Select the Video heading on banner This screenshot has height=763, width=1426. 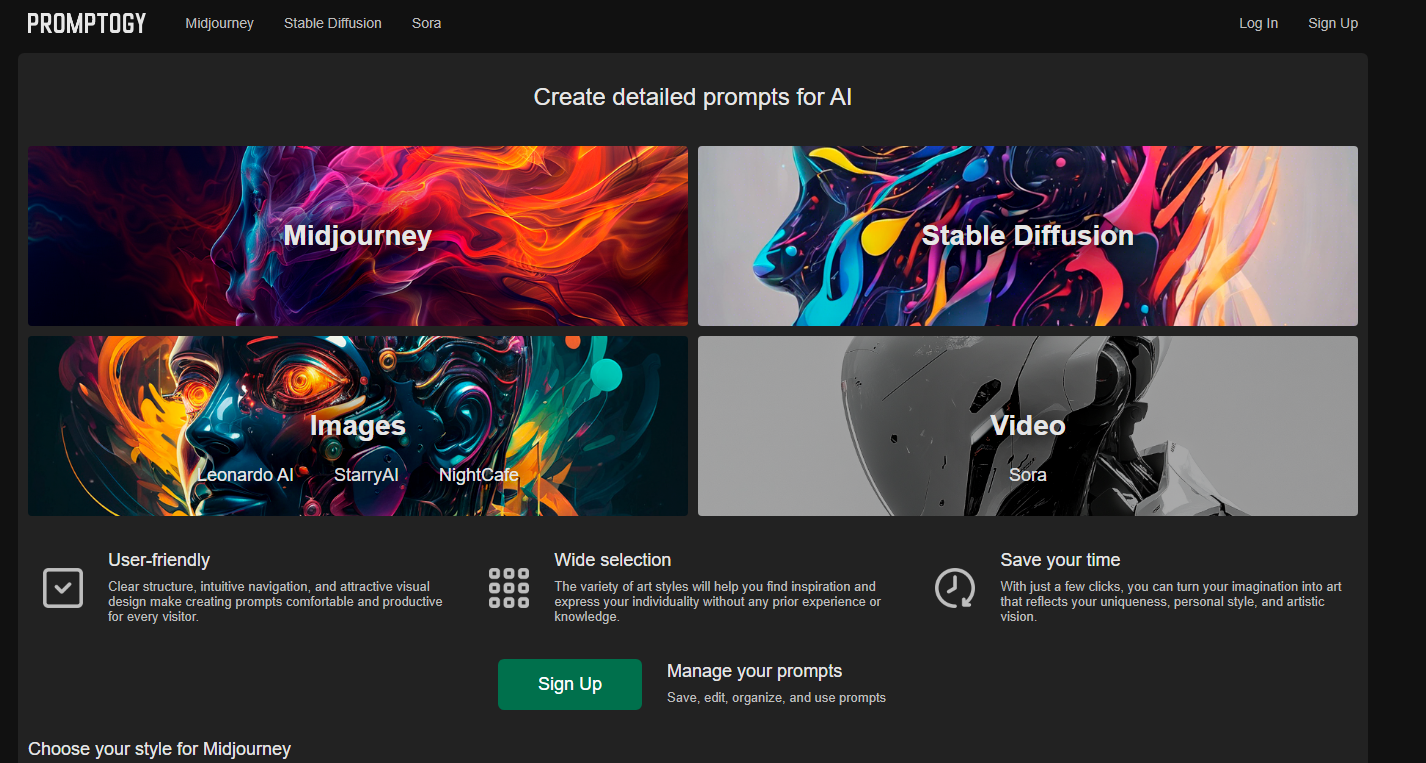pyautogui.click(x=1028, y=426)
